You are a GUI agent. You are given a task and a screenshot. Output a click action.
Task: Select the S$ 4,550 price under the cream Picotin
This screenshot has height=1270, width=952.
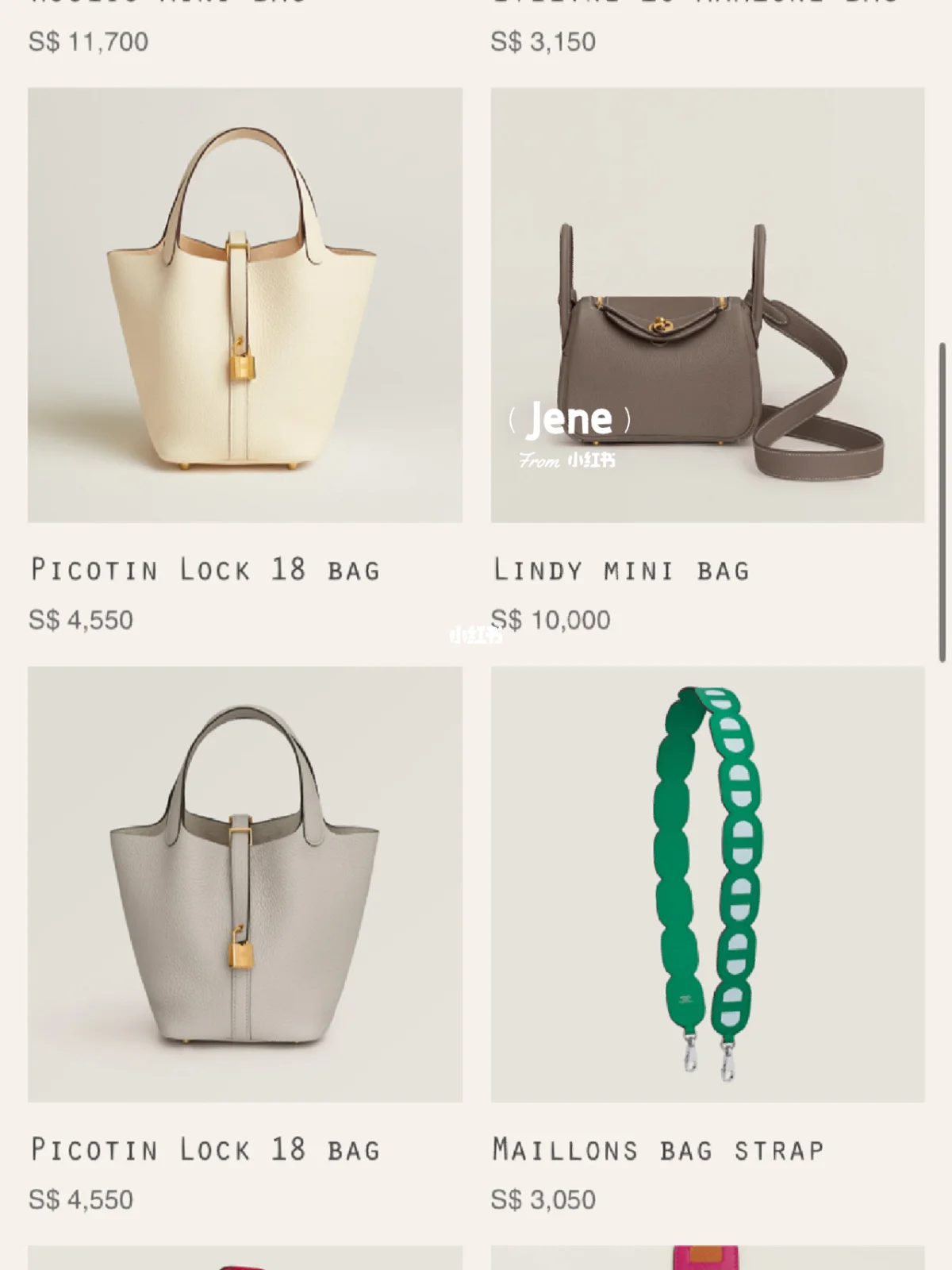(81, 620)
